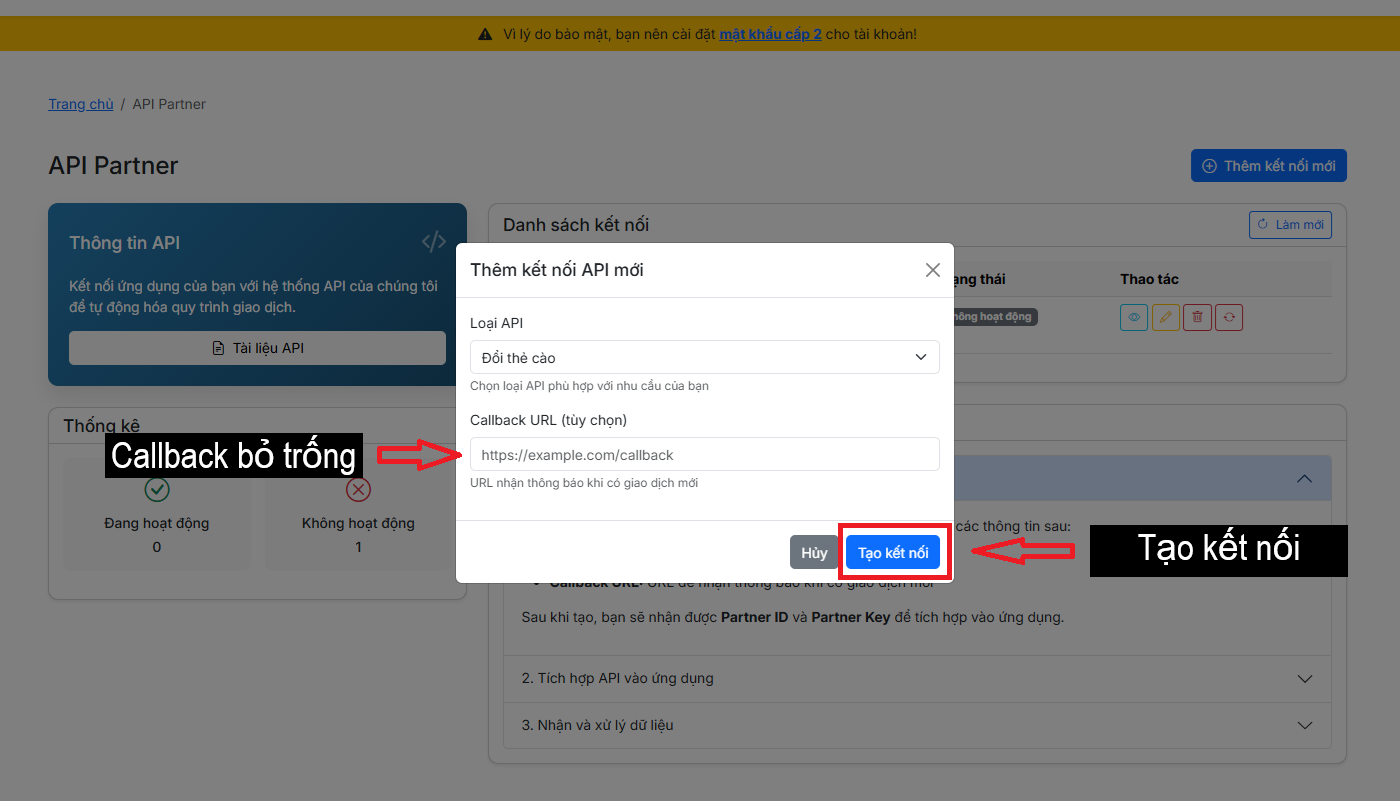Collapse the first open accordion section
Image resolution: width=1400 pixels, height=801 pixels.
pyautogui.click(x=1304, y=479)
